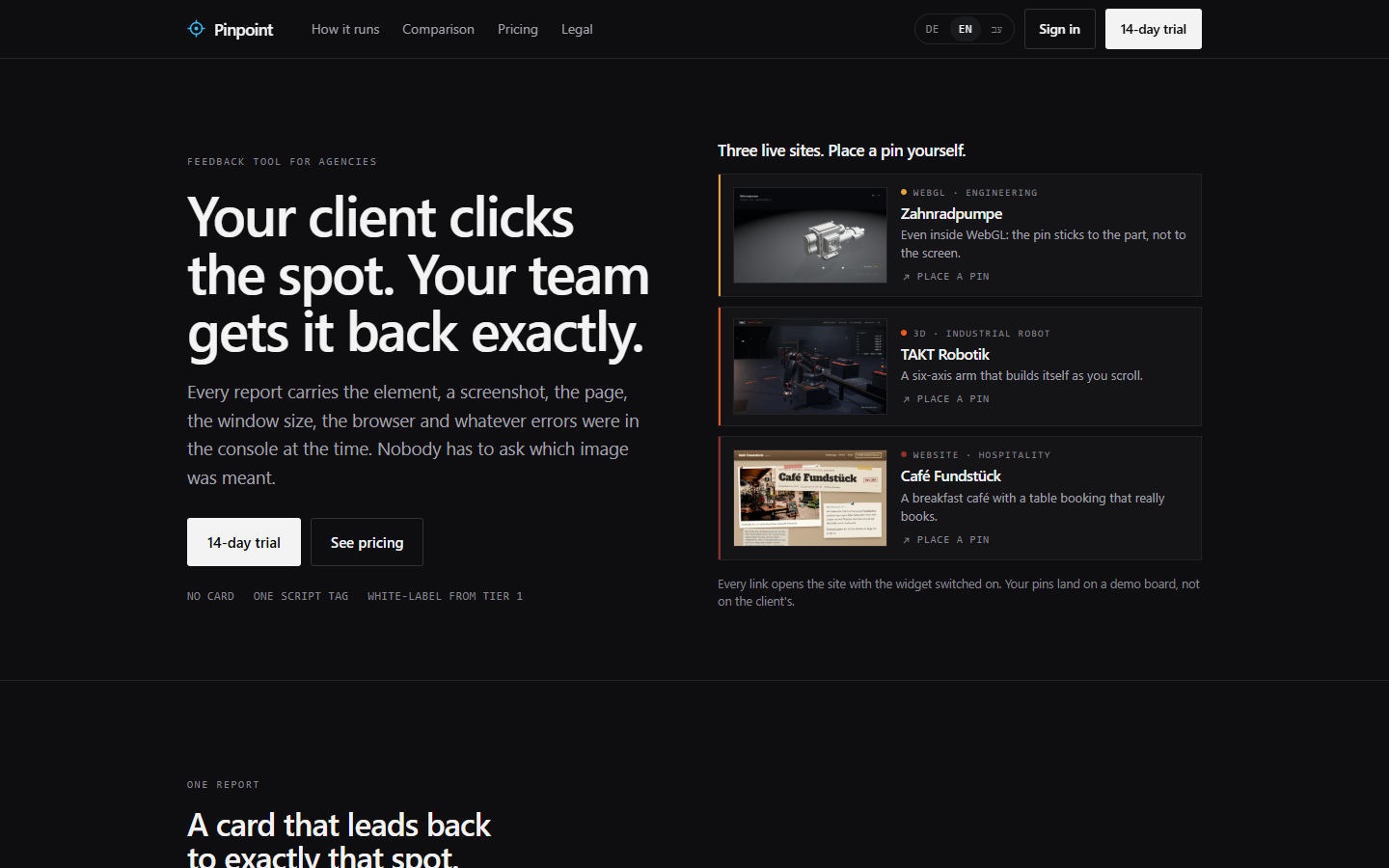Screen dimensions: 1389x868
Task: Click 'A breakfast café with a table booking' description
Action: coord(1033,507)
